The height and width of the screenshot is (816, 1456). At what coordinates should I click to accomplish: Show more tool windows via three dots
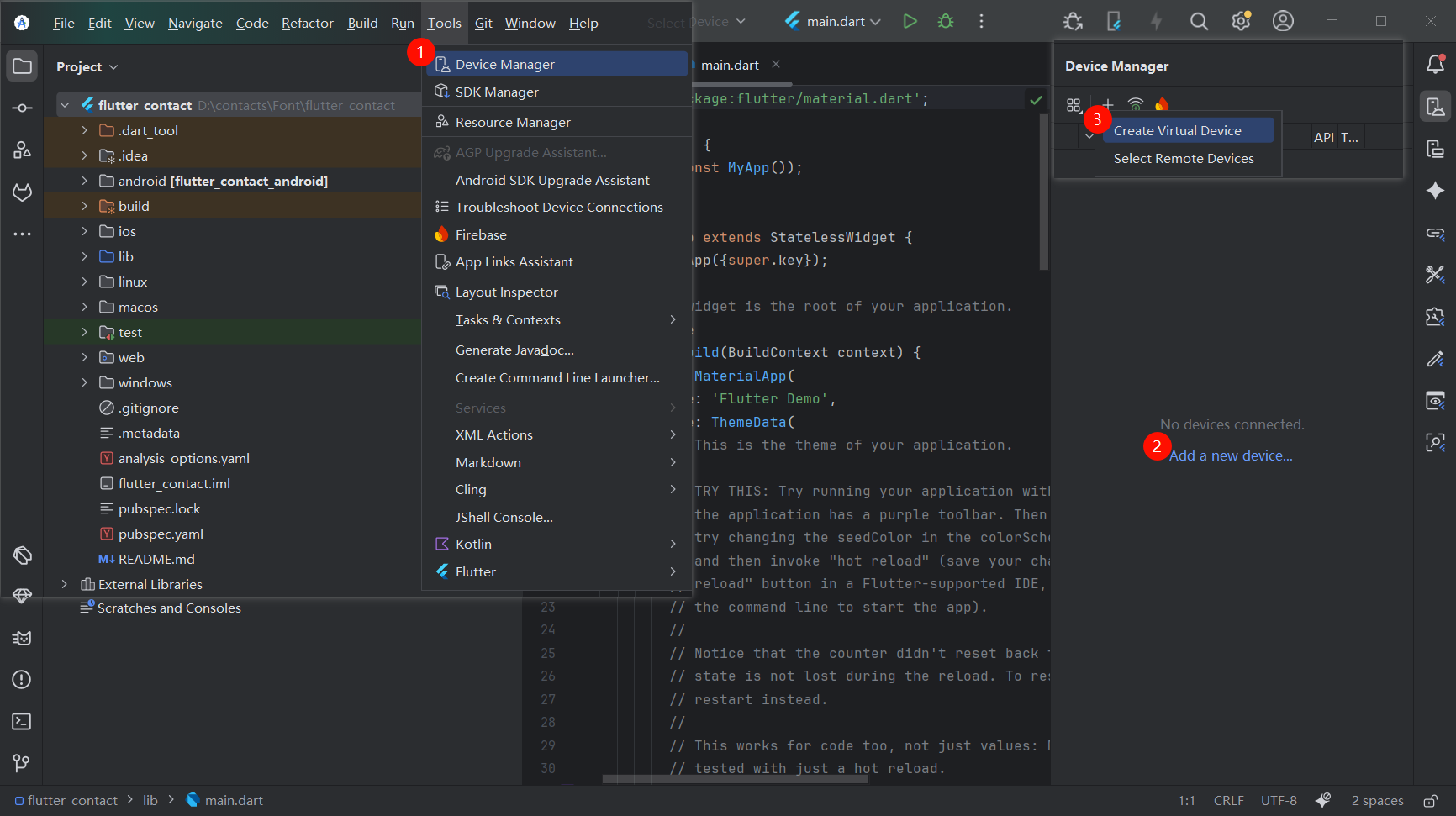[x=22, y=234]
